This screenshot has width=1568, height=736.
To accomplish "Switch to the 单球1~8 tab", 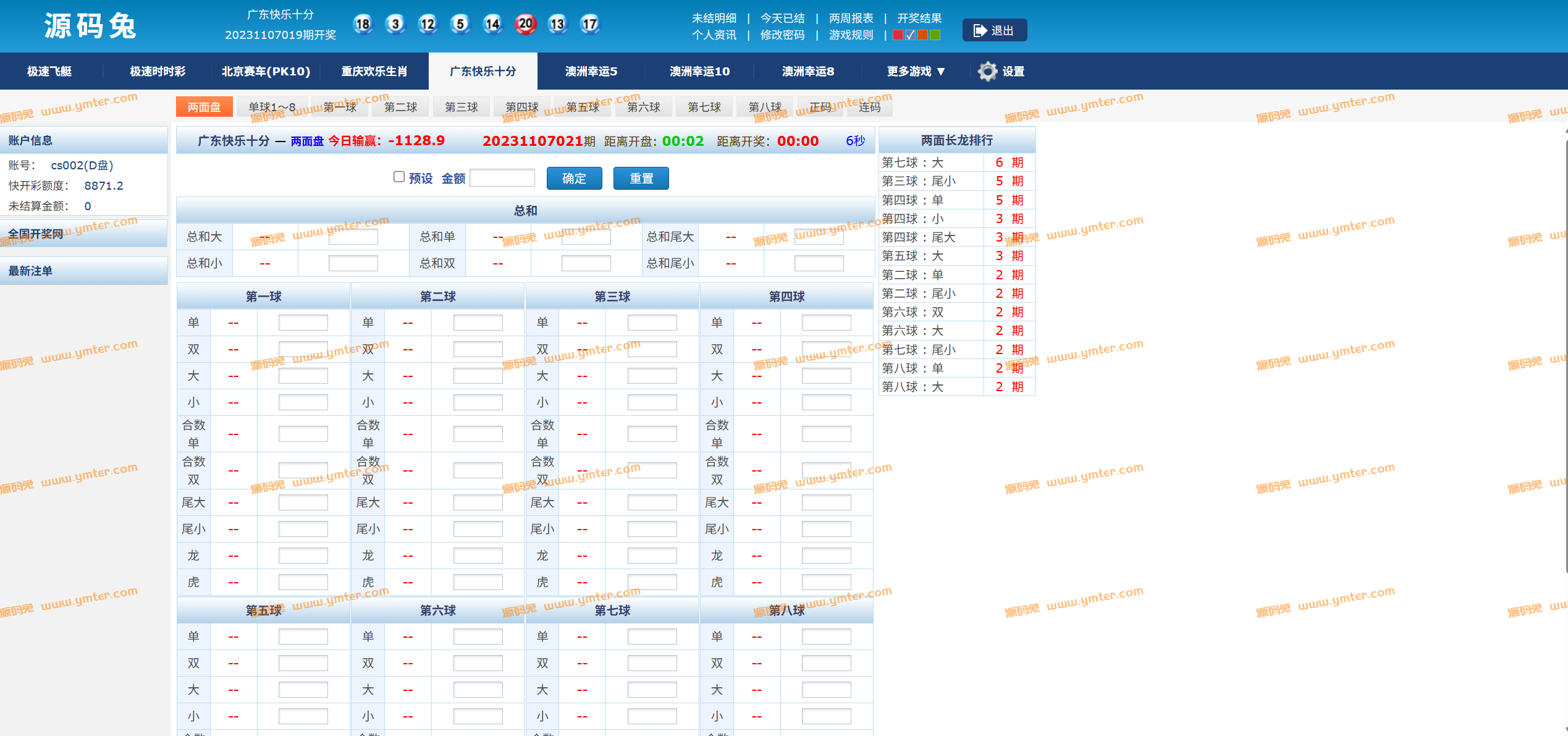I will pos(272,107).
